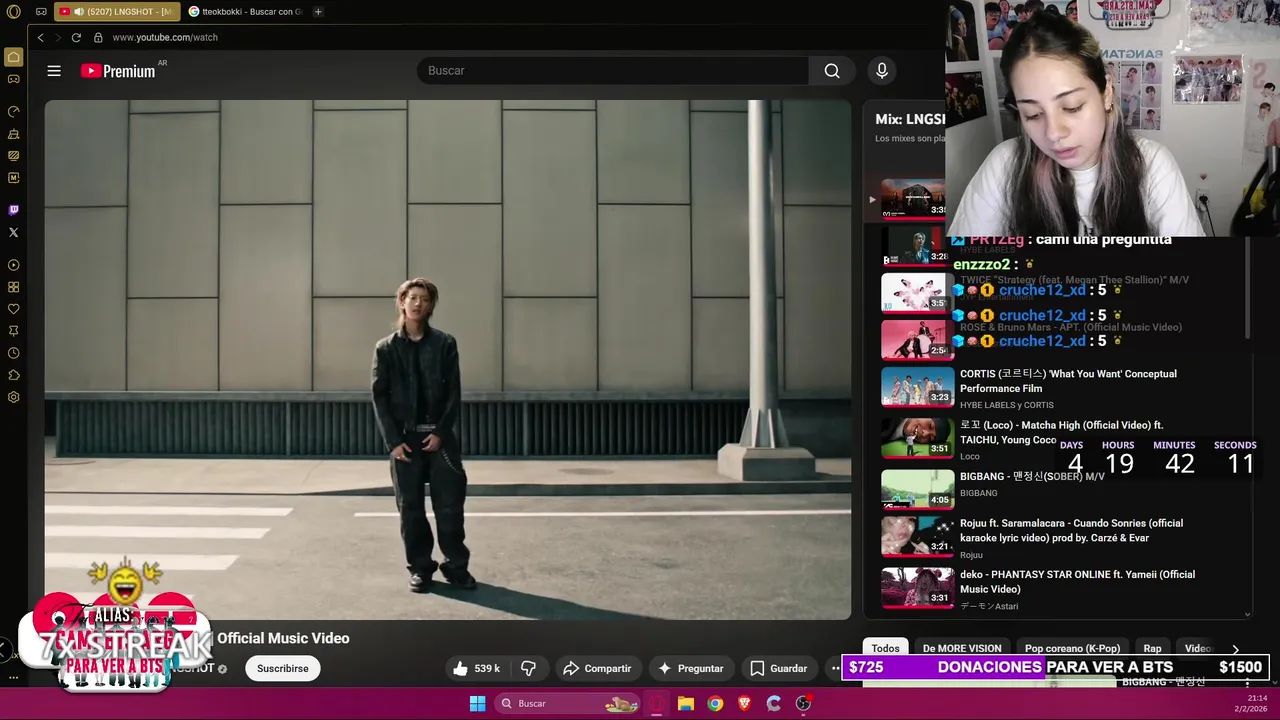This screenshot has width=1280, height=720.
Task: Reload the page
Action: tap(76, 37)
